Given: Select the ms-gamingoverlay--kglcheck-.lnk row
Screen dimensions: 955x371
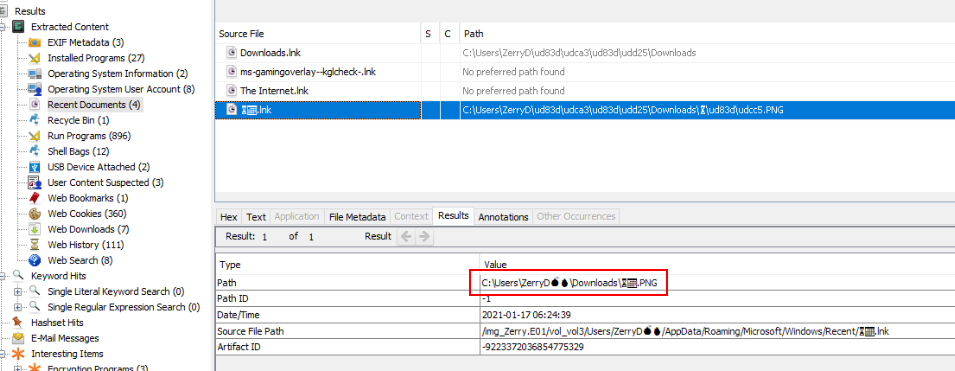Looking at the screenshot, I should (x=585, y=71).
